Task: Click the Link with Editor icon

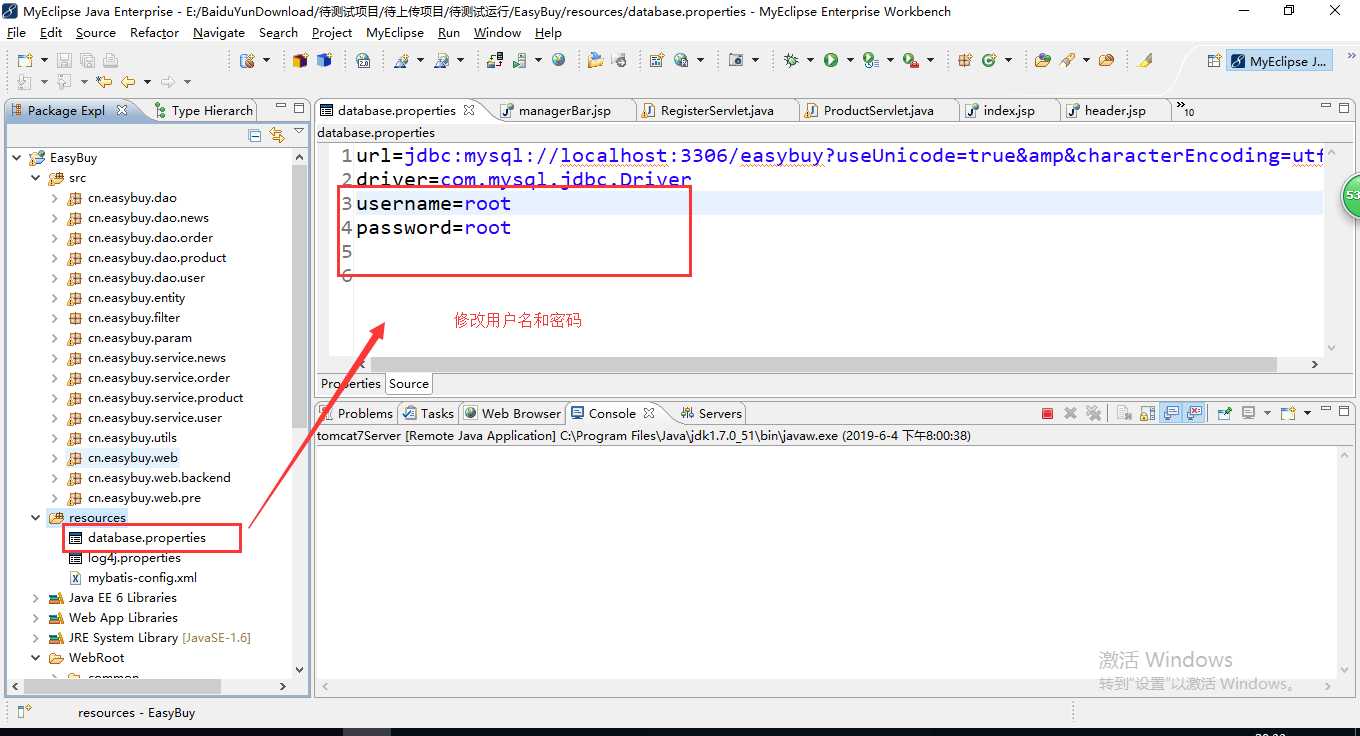Action: (276, 135)
